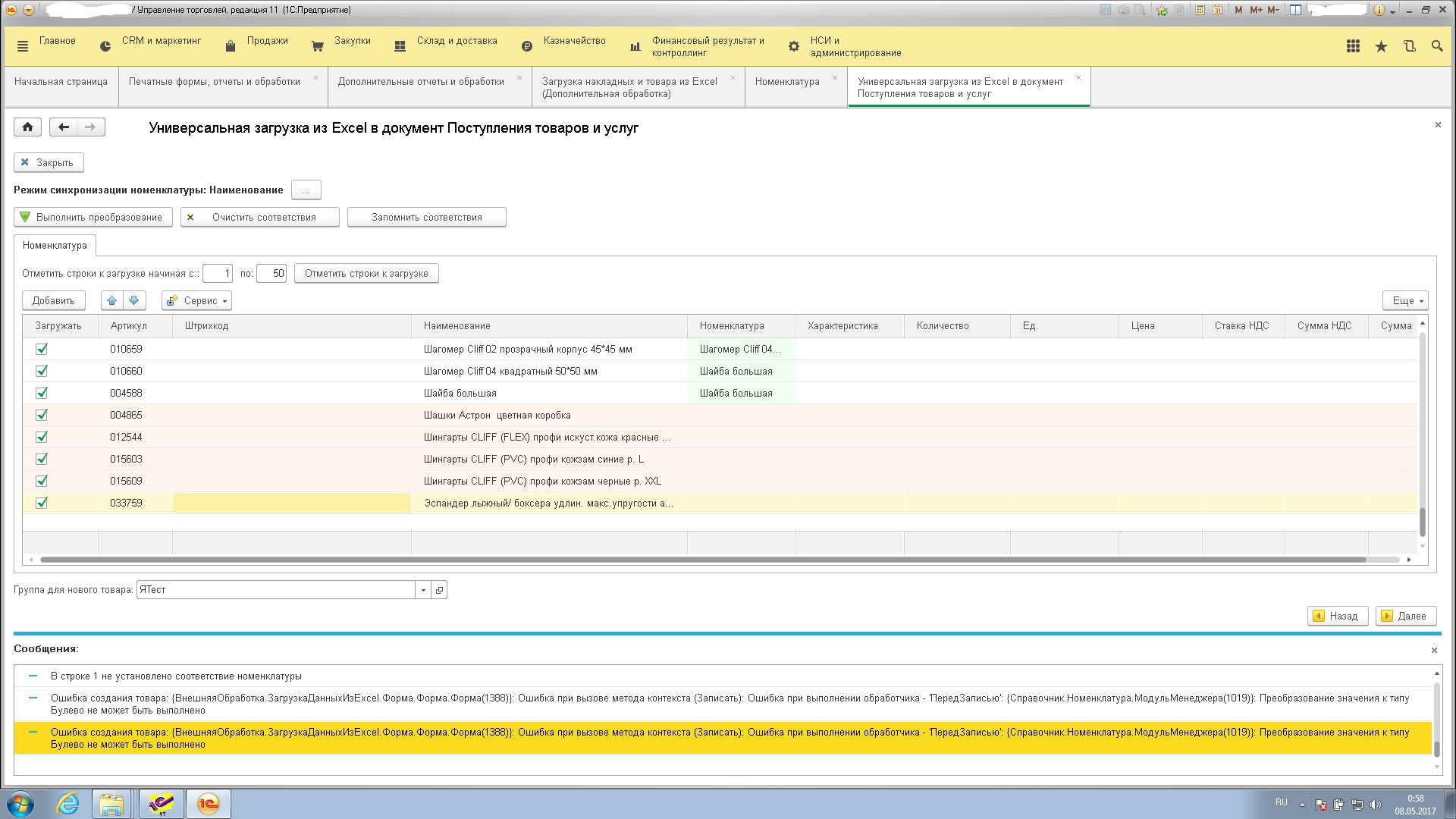Image resolution: width=1456 pixels, height=819 pixels.
Task: Click the Выполнить преобразование button
Action: click(x=93, y=218)
